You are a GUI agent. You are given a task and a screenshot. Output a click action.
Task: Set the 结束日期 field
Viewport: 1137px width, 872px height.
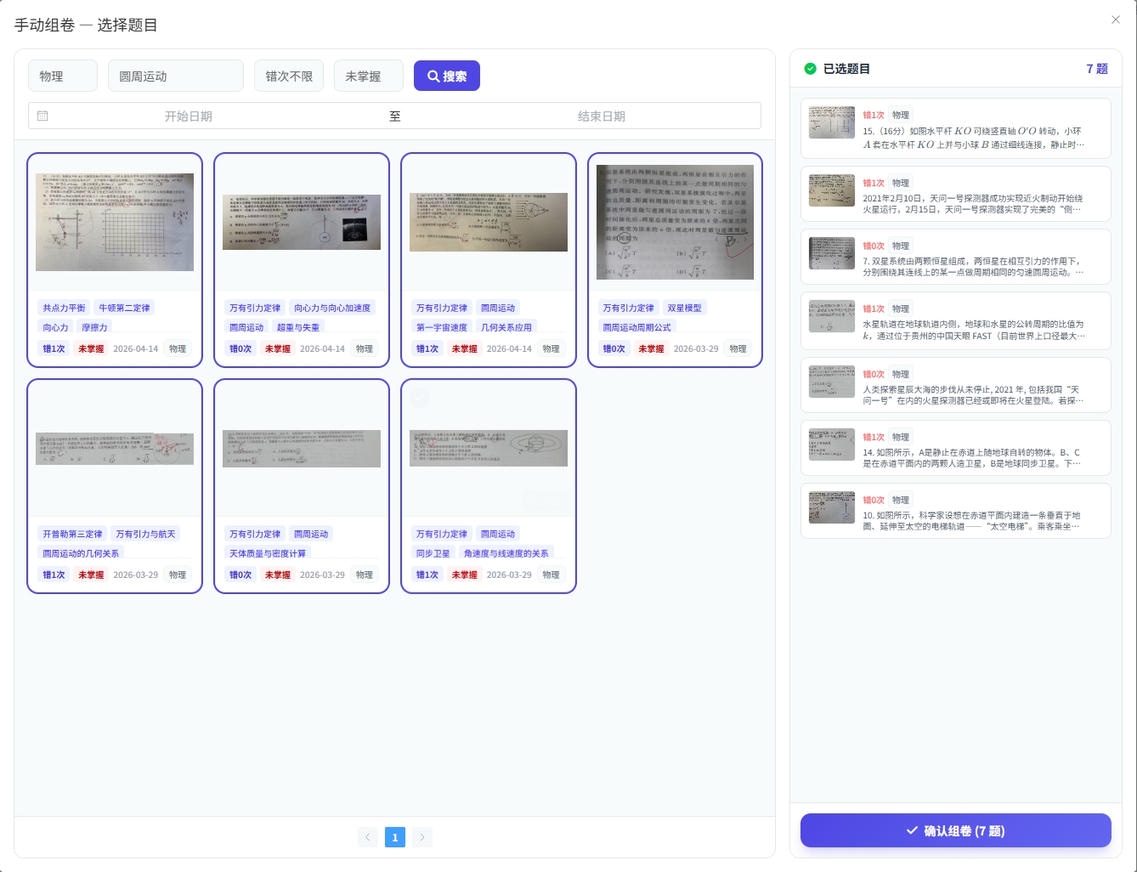click(601, 116)
